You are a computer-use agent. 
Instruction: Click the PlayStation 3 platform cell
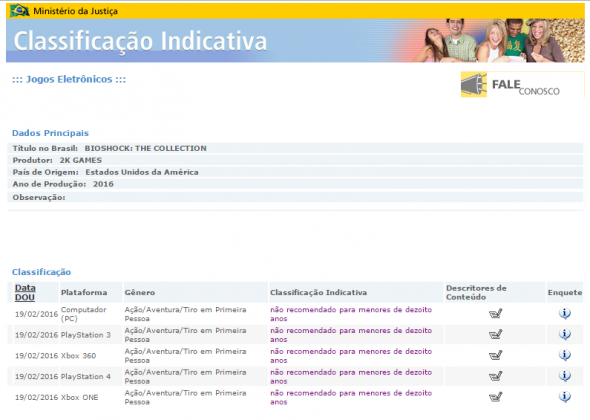click(x=86, y=335)
